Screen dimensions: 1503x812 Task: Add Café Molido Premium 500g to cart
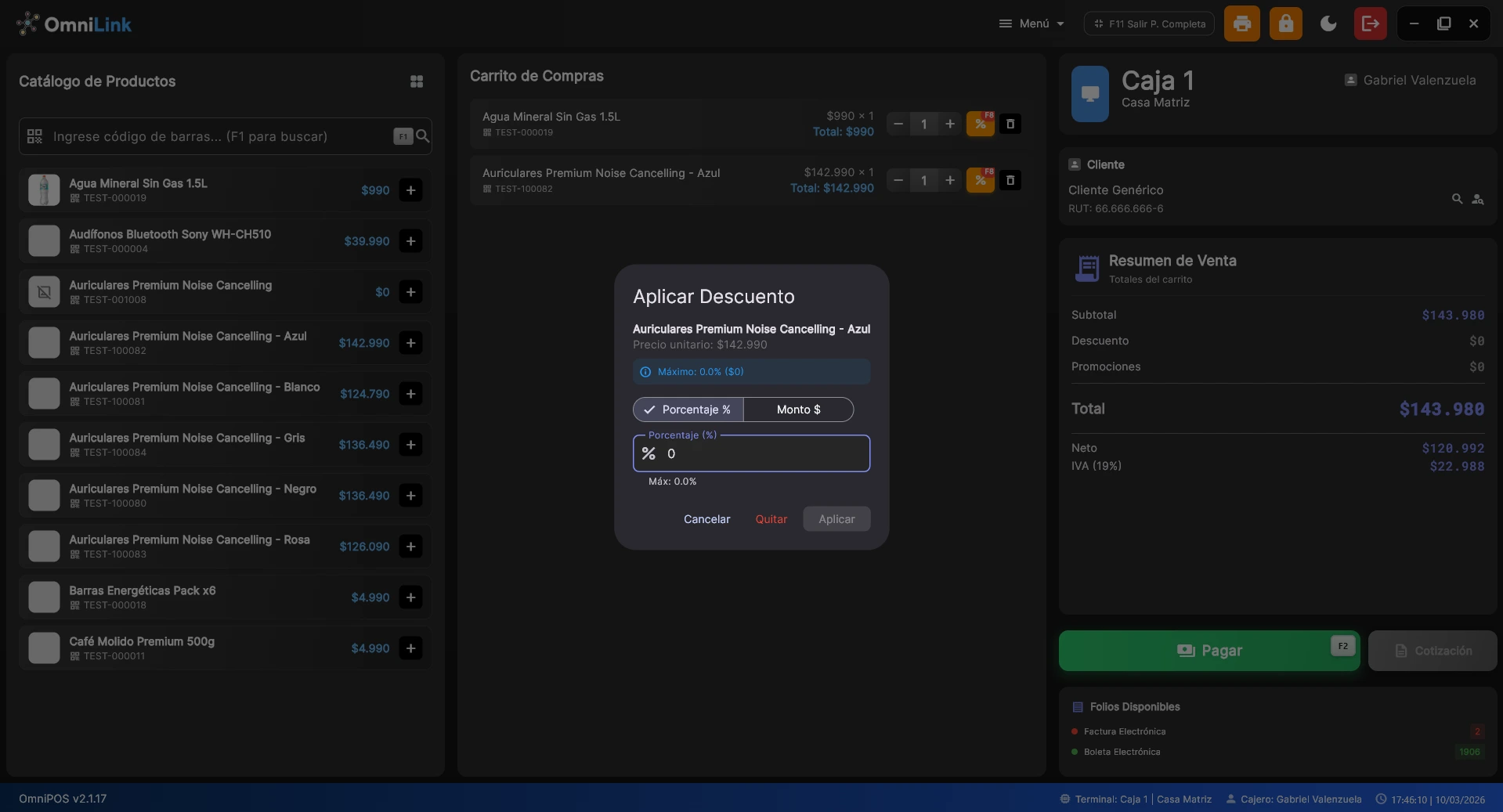(410, 648)
